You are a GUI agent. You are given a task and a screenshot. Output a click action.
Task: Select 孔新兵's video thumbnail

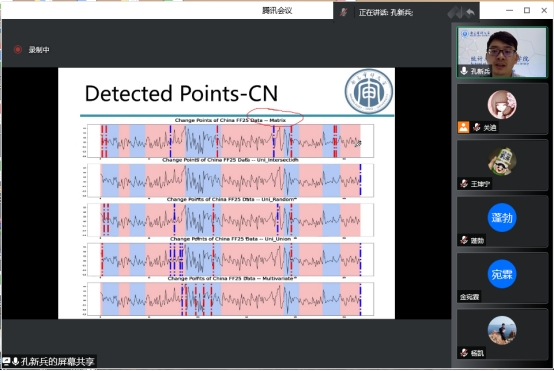click(x=502, y=52)
